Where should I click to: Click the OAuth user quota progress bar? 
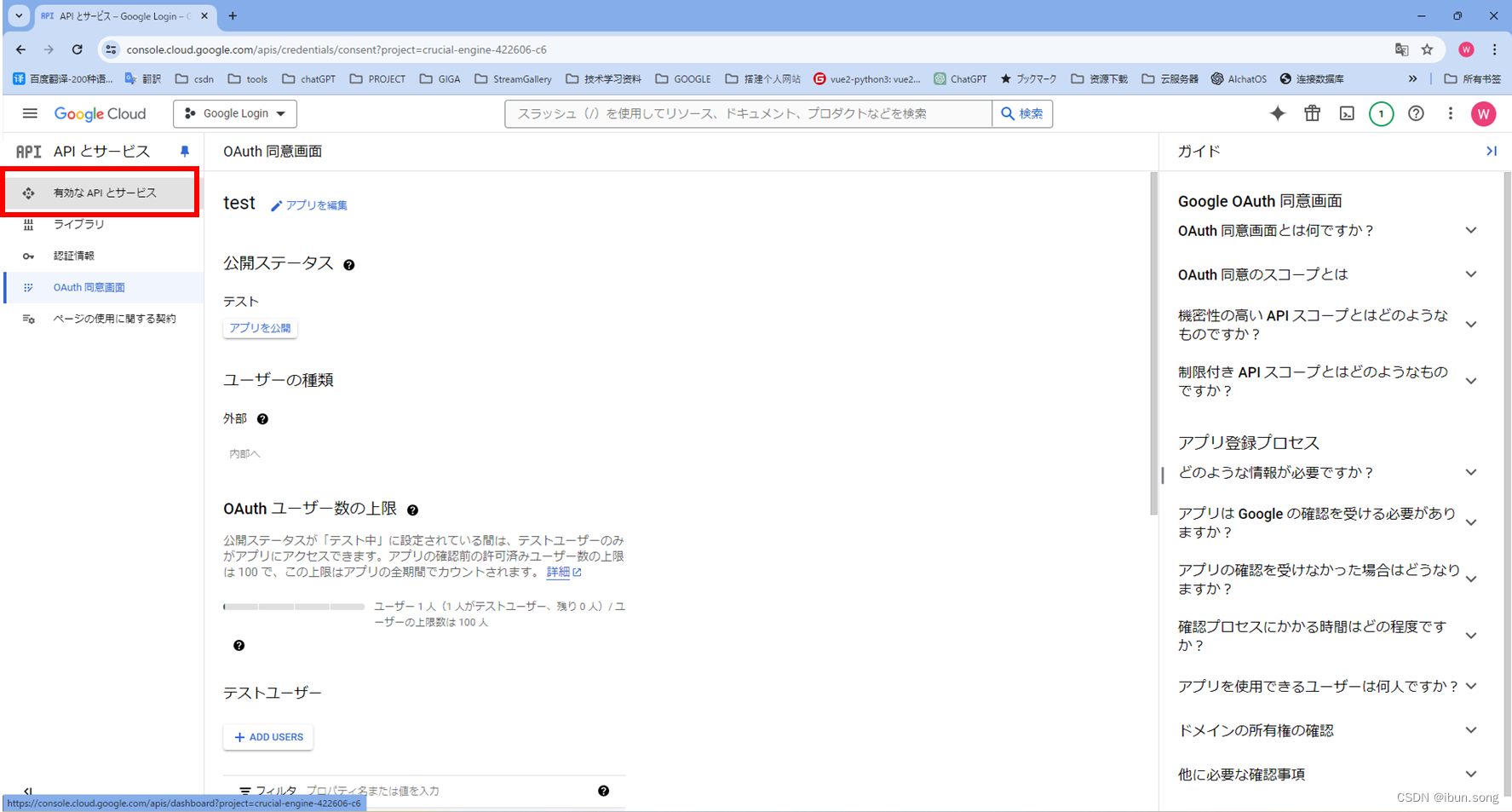[x=294, y=607]
